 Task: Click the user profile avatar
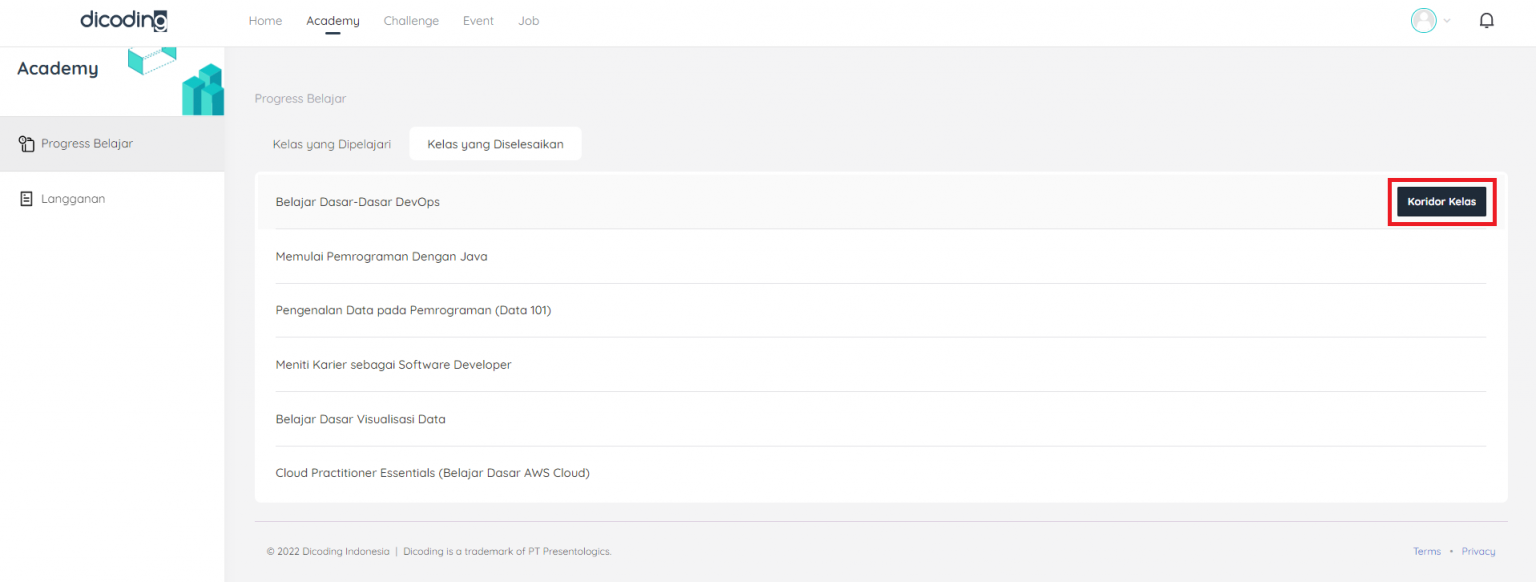(x=1423, y=21)
